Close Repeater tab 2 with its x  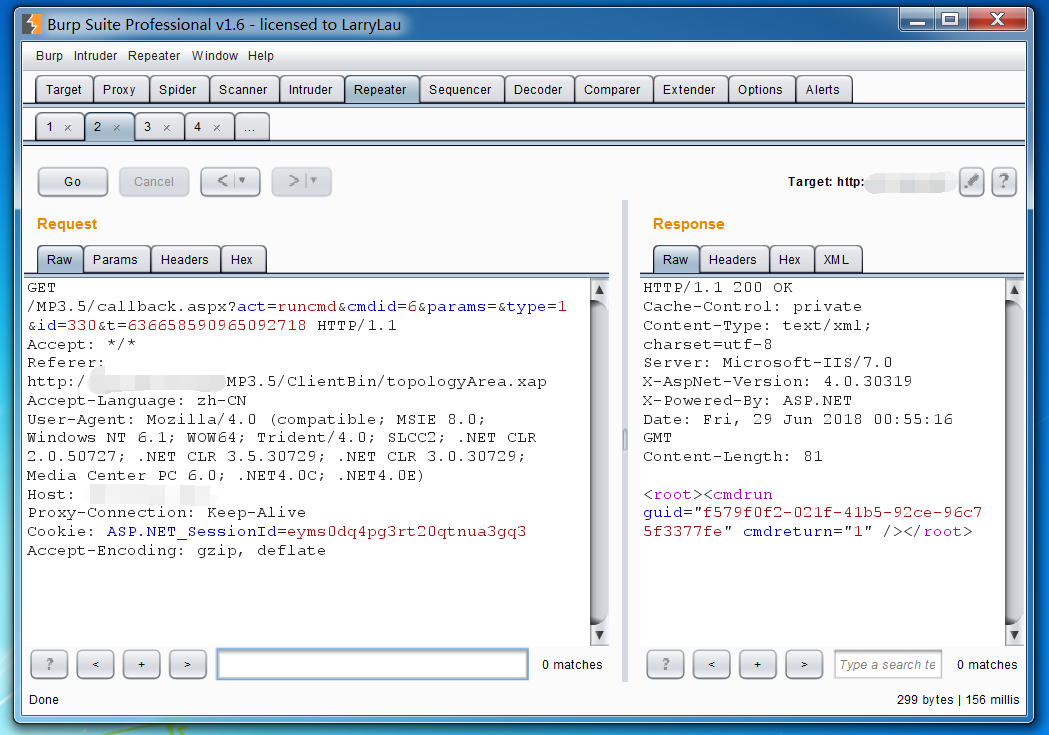(x=117, y=128)
